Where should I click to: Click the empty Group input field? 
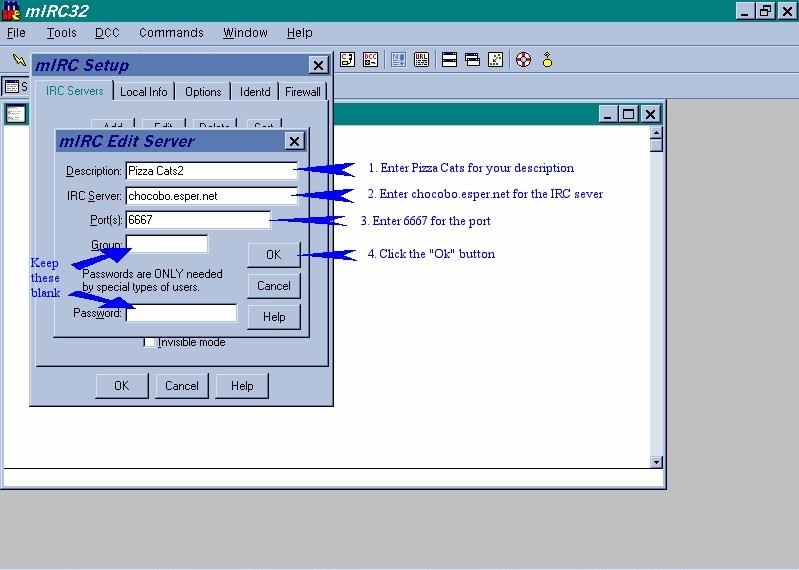[x=167, y=244]
